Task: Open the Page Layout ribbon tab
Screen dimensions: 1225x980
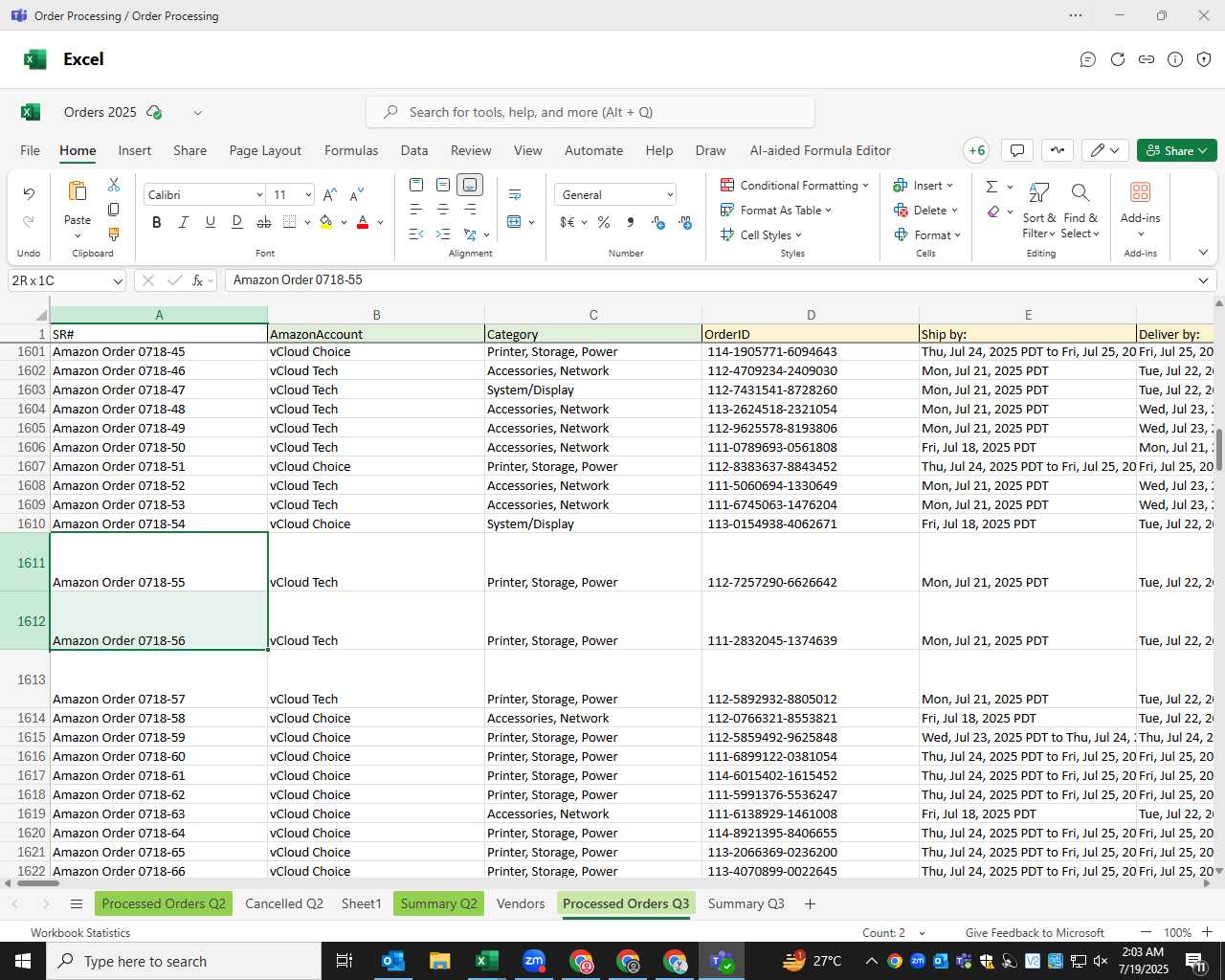Action: pyautogui.click(x=265, y=150)
